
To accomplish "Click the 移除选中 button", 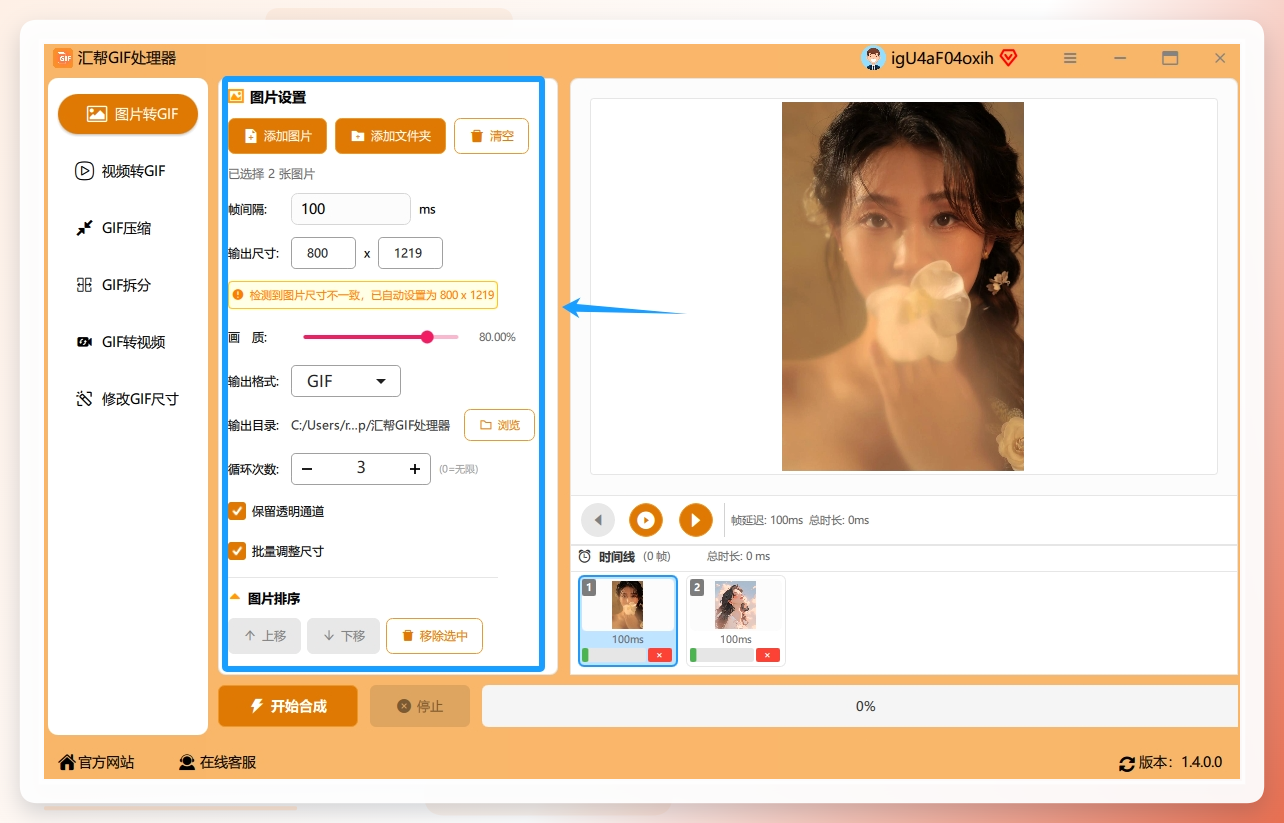I will click(x=434, y=636).
